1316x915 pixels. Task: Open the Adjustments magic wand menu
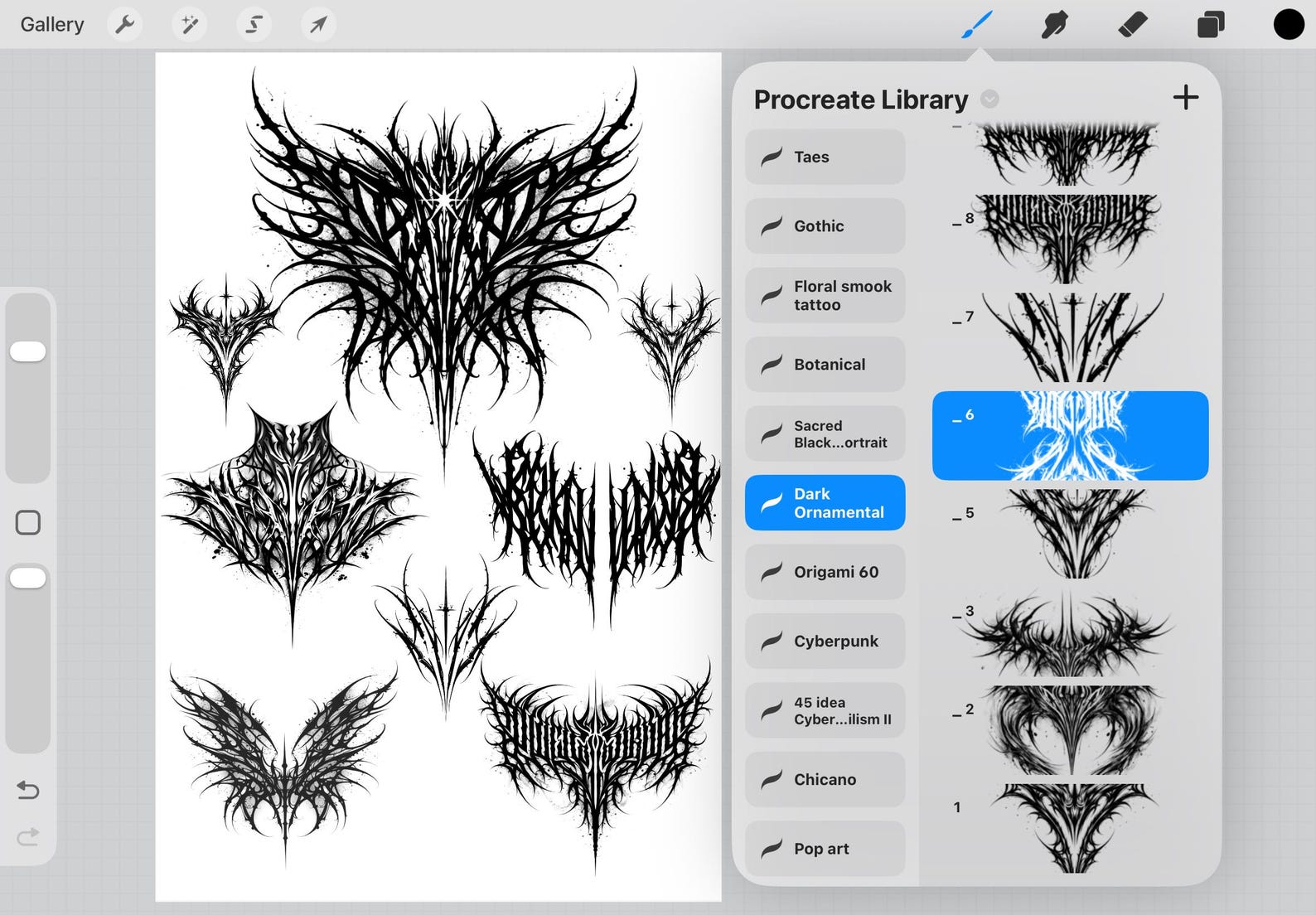[x=189, y=25]
